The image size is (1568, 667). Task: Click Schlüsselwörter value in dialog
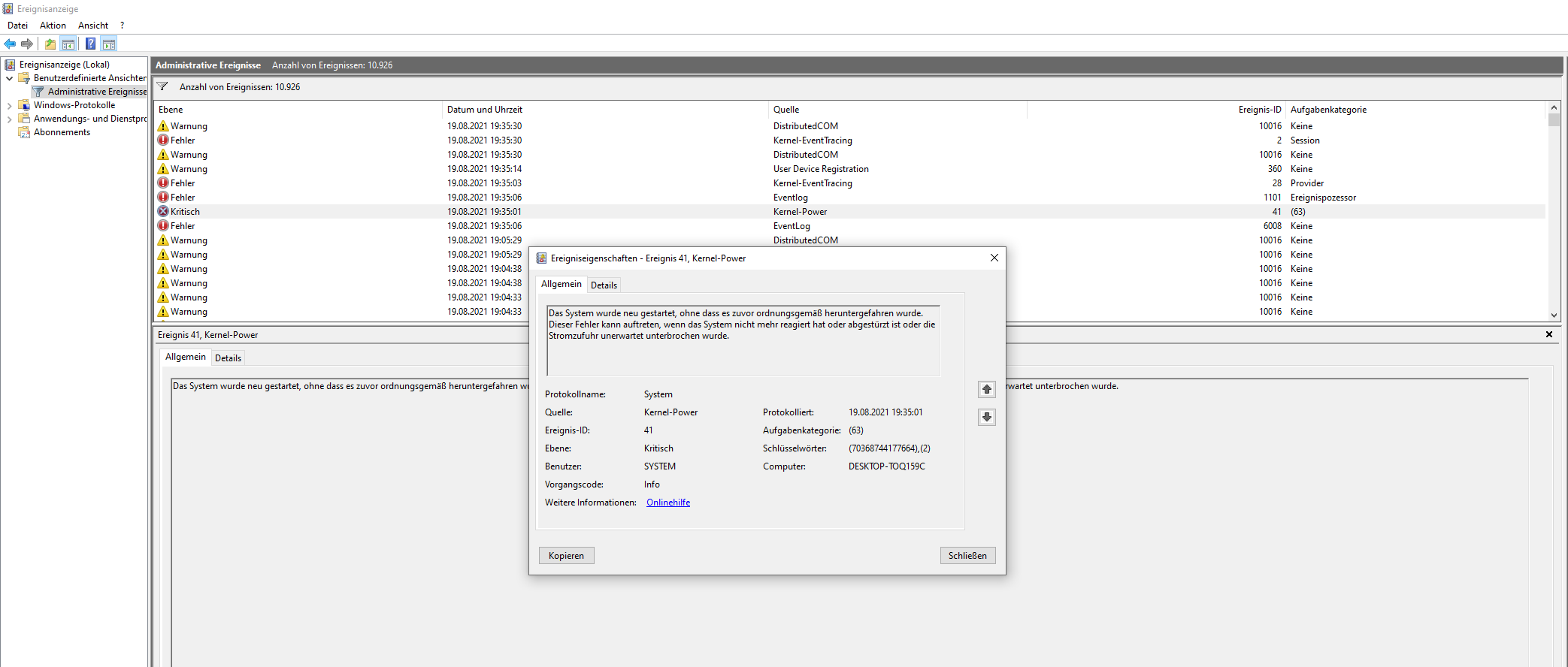[x=889, y=448]
